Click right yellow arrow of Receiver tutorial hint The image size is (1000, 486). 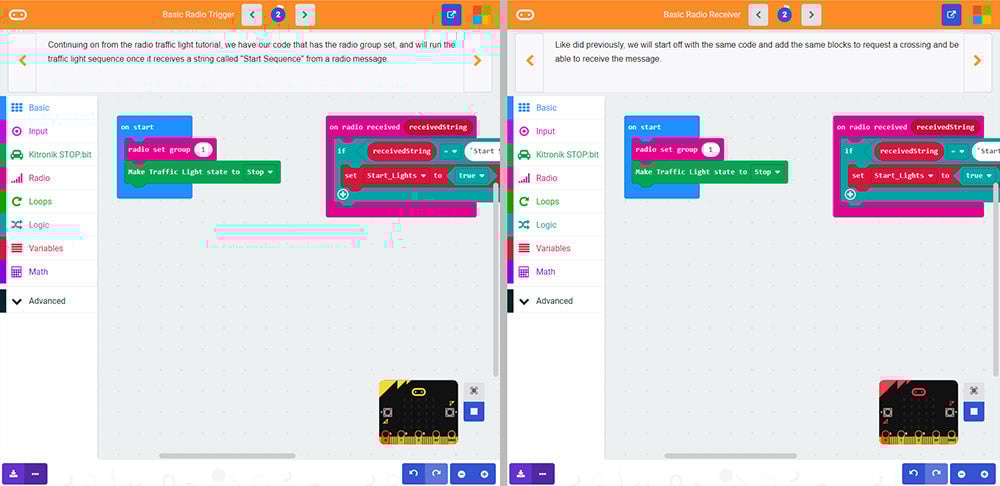[x=978, y=61]
